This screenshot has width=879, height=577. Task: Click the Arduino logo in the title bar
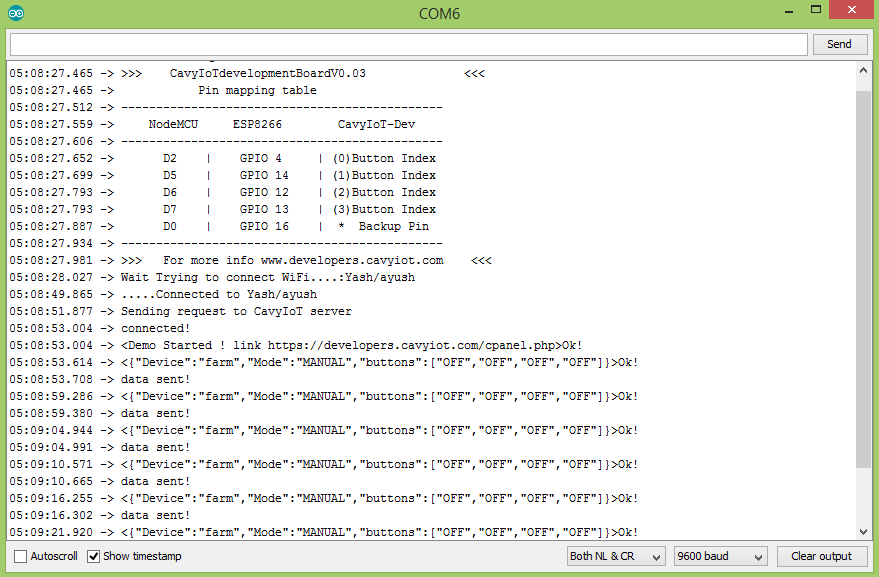coord(16,14)
